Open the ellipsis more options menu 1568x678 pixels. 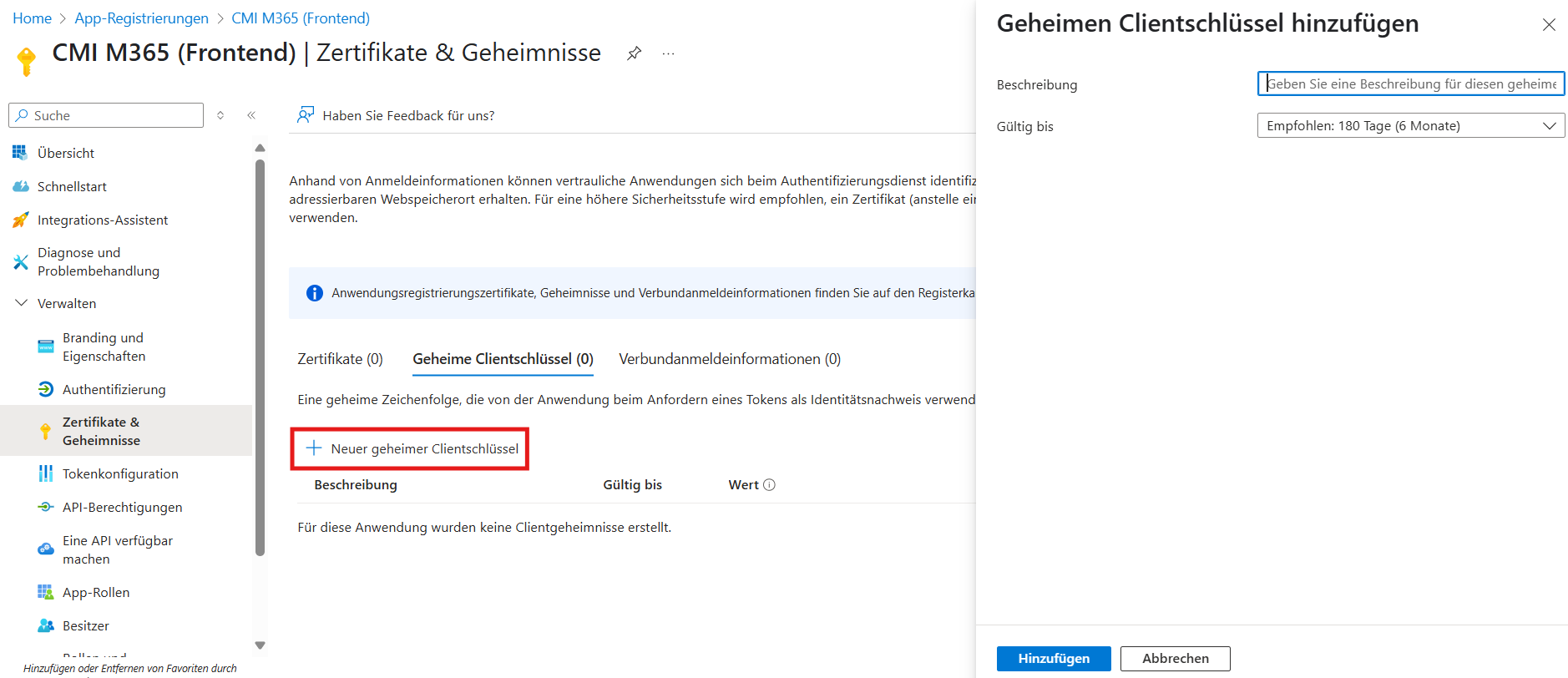pos(668,53)
